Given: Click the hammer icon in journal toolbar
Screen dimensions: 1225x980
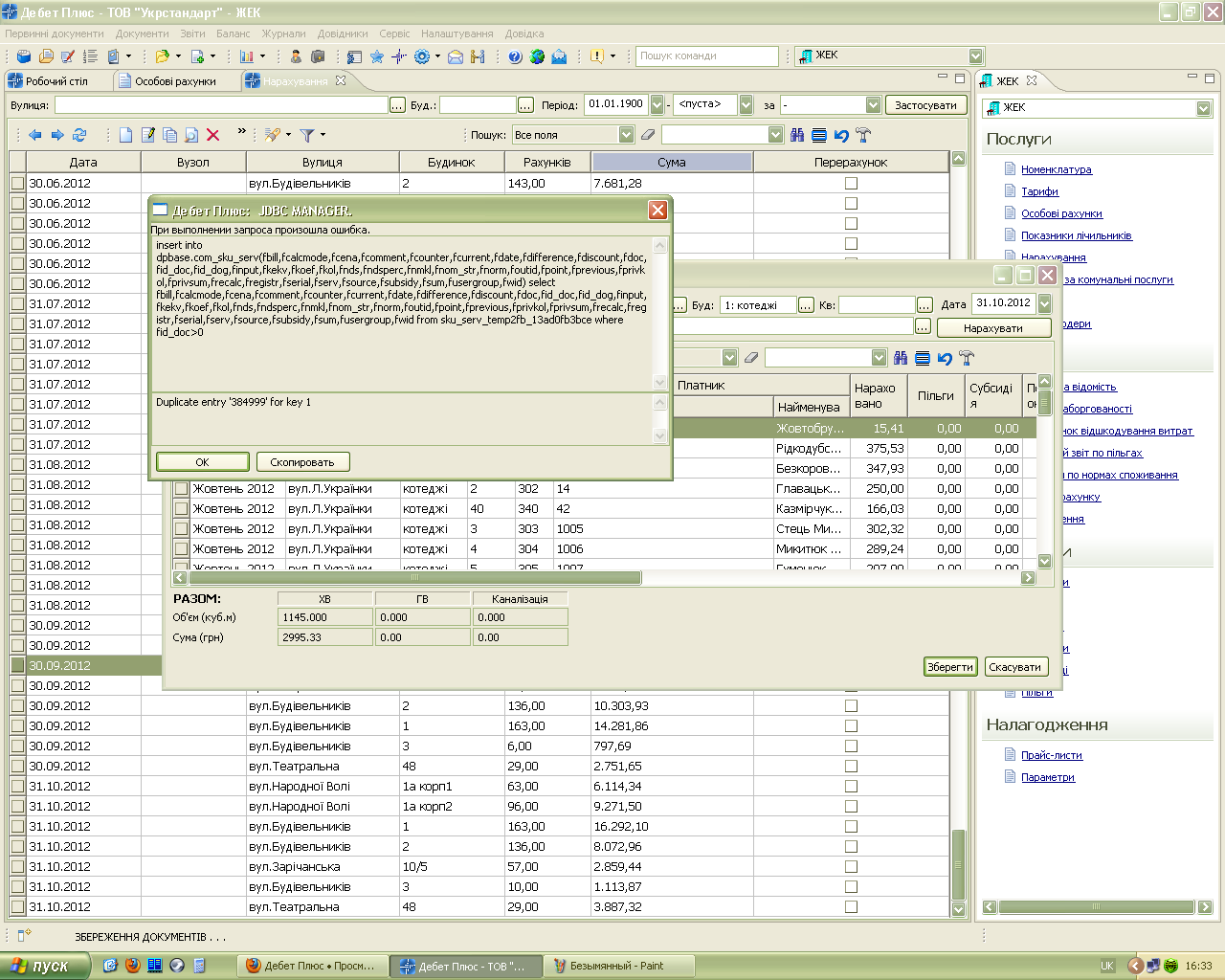Looking at the screenshot, I should (x=863, y=135).
